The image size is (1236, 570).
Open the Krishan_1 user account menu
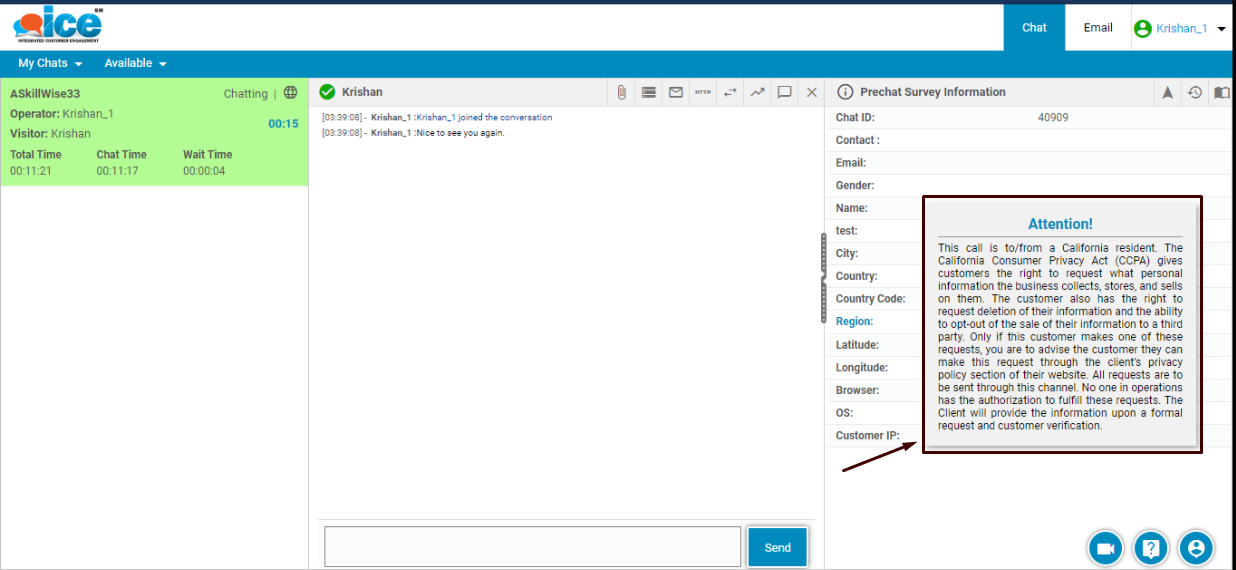[1180, 29]
